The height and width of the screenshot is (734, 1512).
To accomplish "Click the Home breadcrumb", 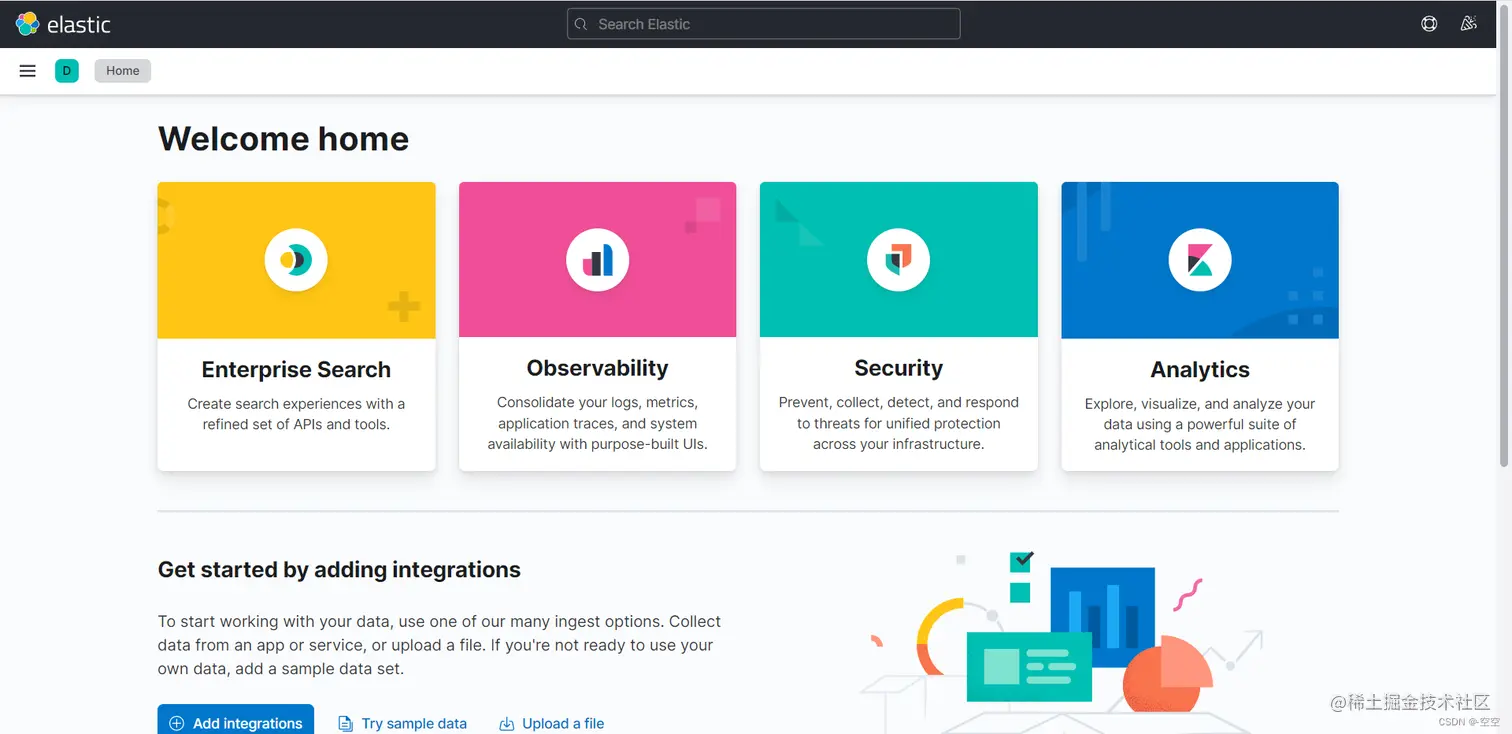I will point(123,71).
